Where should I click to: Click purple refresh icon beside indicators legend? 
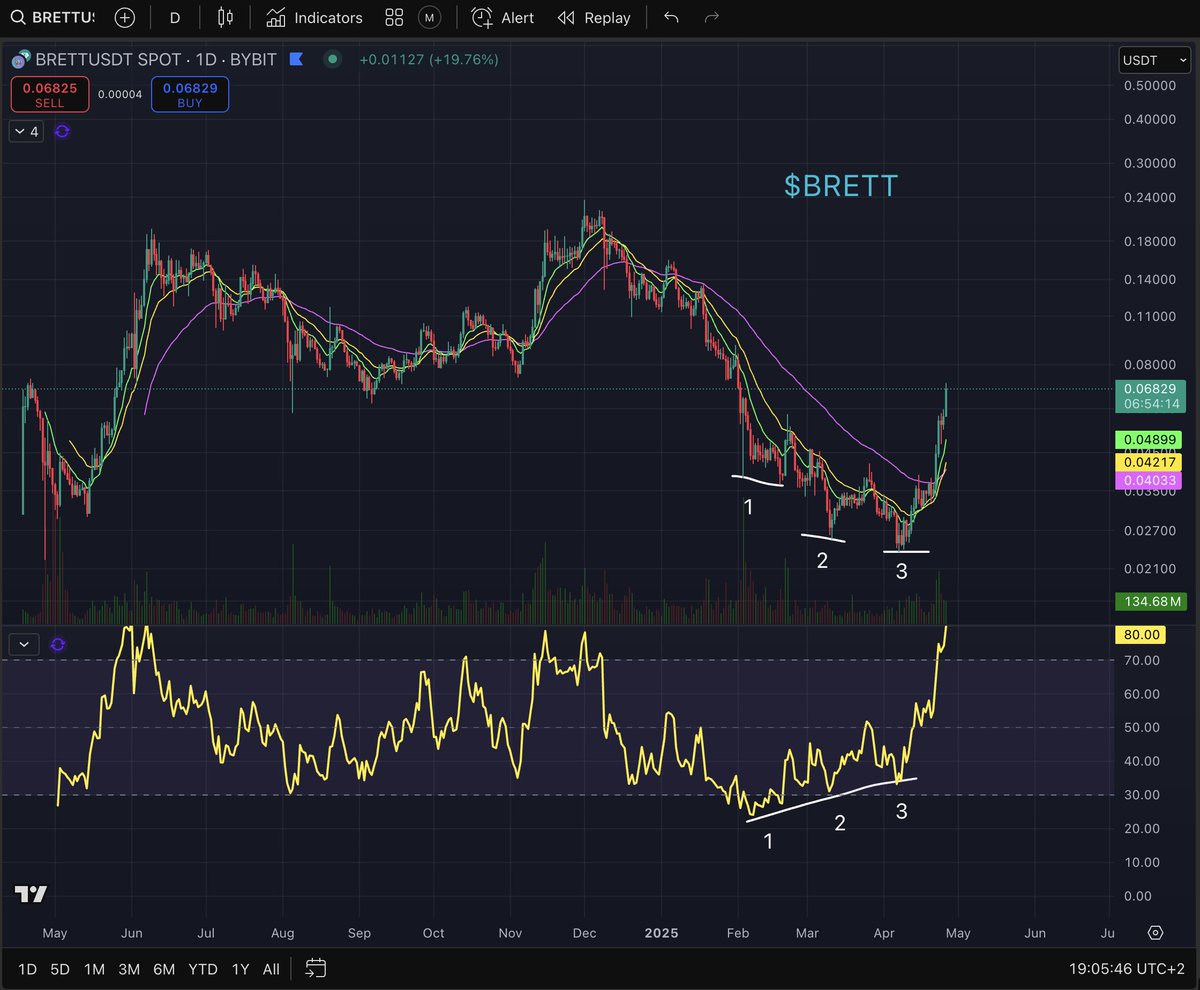pyautogui.click(x=62, y=131)
